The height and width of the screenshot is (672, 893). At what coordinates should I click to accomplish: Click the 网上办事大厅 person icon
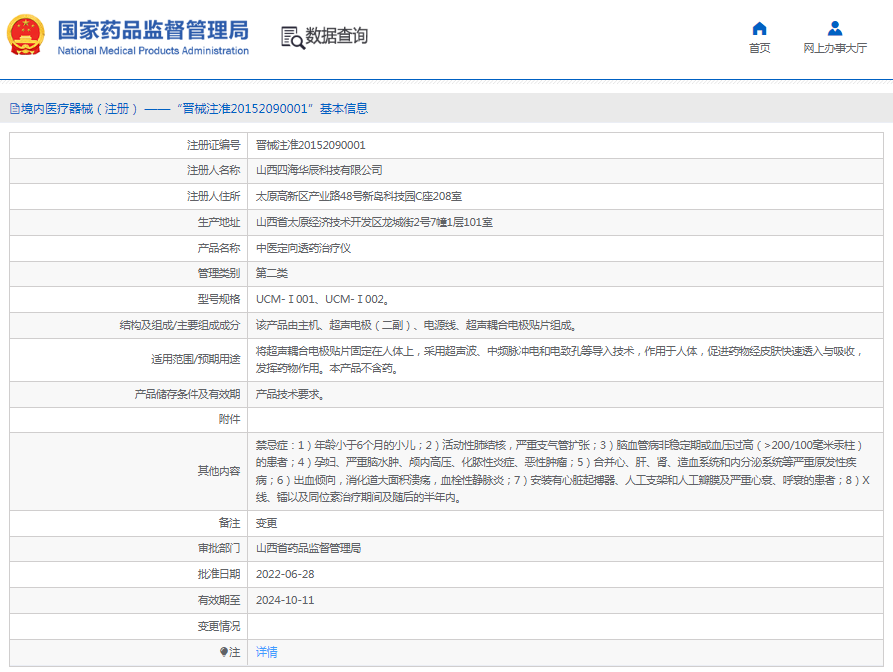coord(835,28)
